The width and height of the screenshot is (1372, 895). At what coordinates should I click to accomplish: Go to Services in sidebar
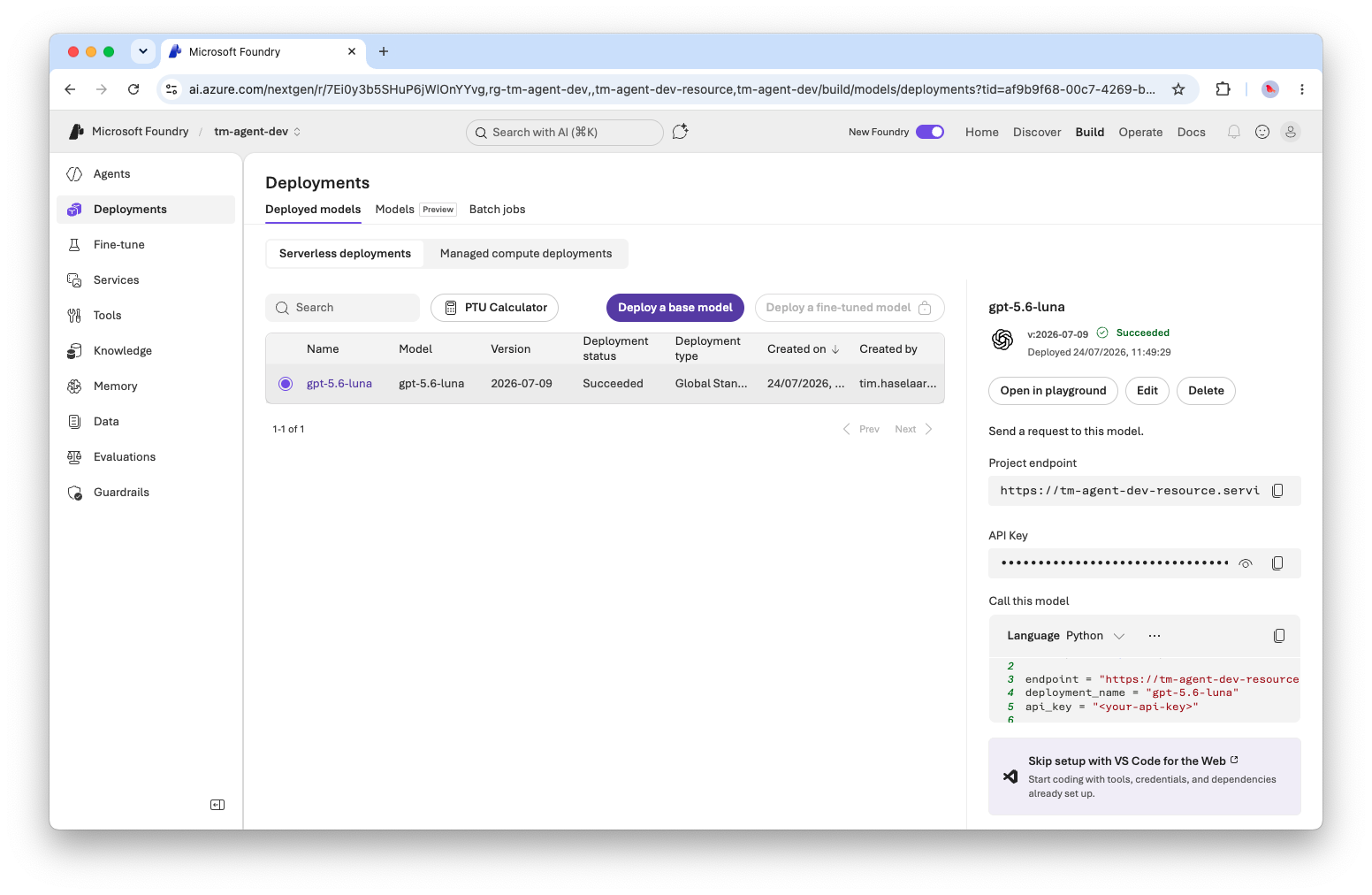pyautogui.click(x=116, y=280)
